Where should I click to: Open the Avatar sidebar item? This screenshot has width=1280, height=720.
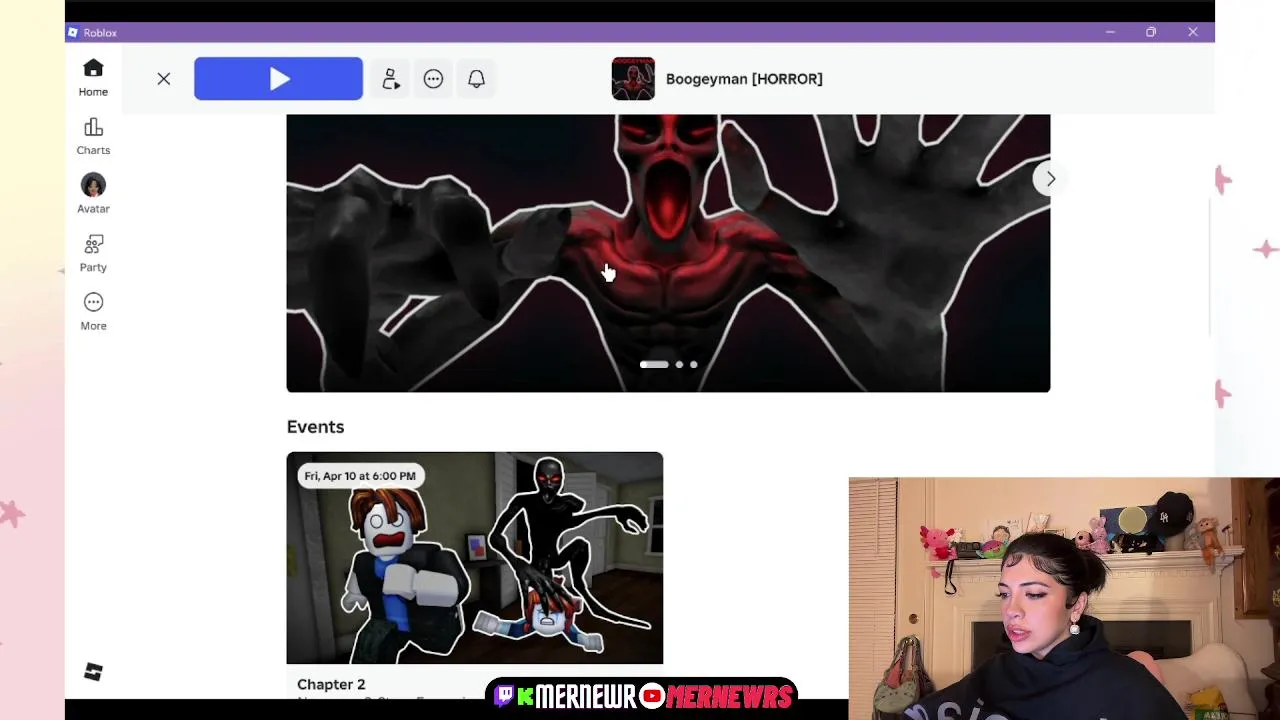[93, 194]
